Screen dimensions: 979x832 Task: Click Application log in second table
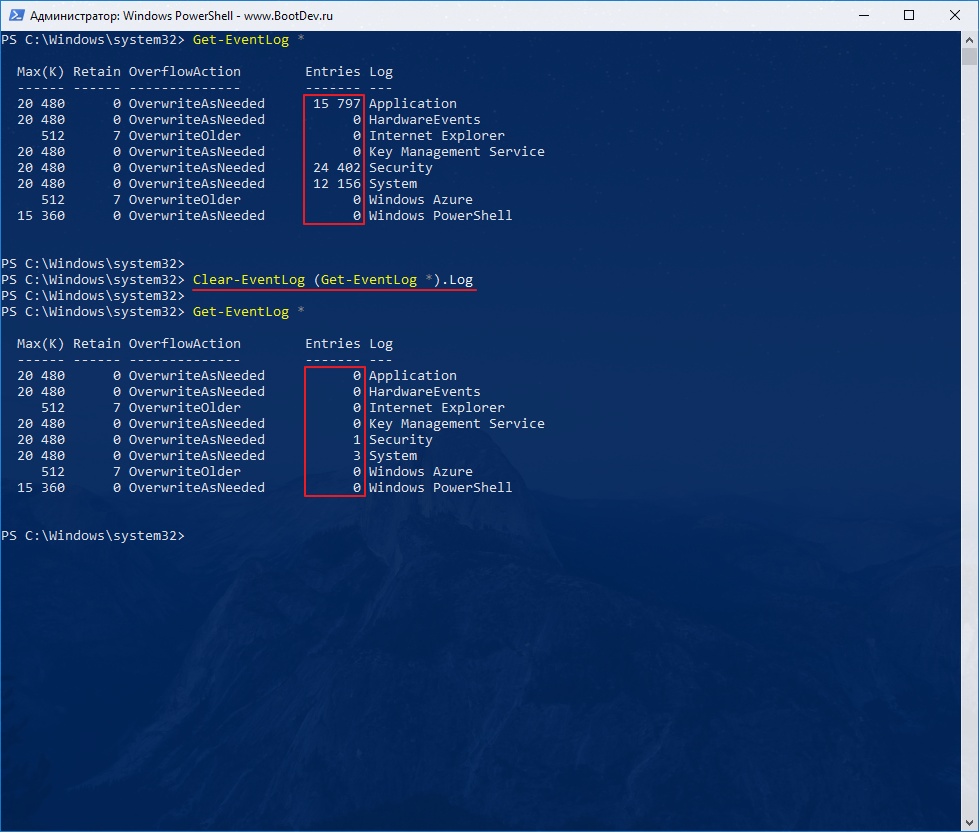coord(413,376)
